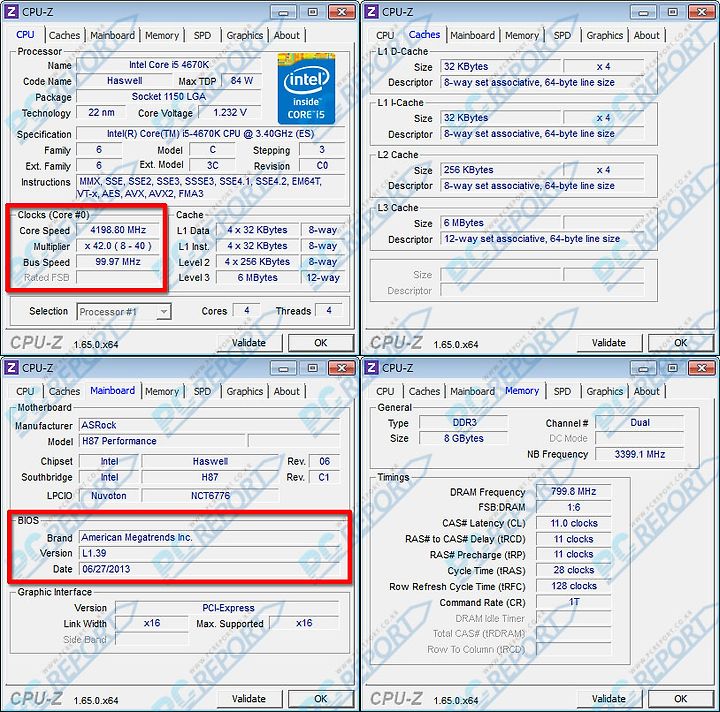
Task: Open Graphics tab in the Memory window
Action: (x=605, y=391)
